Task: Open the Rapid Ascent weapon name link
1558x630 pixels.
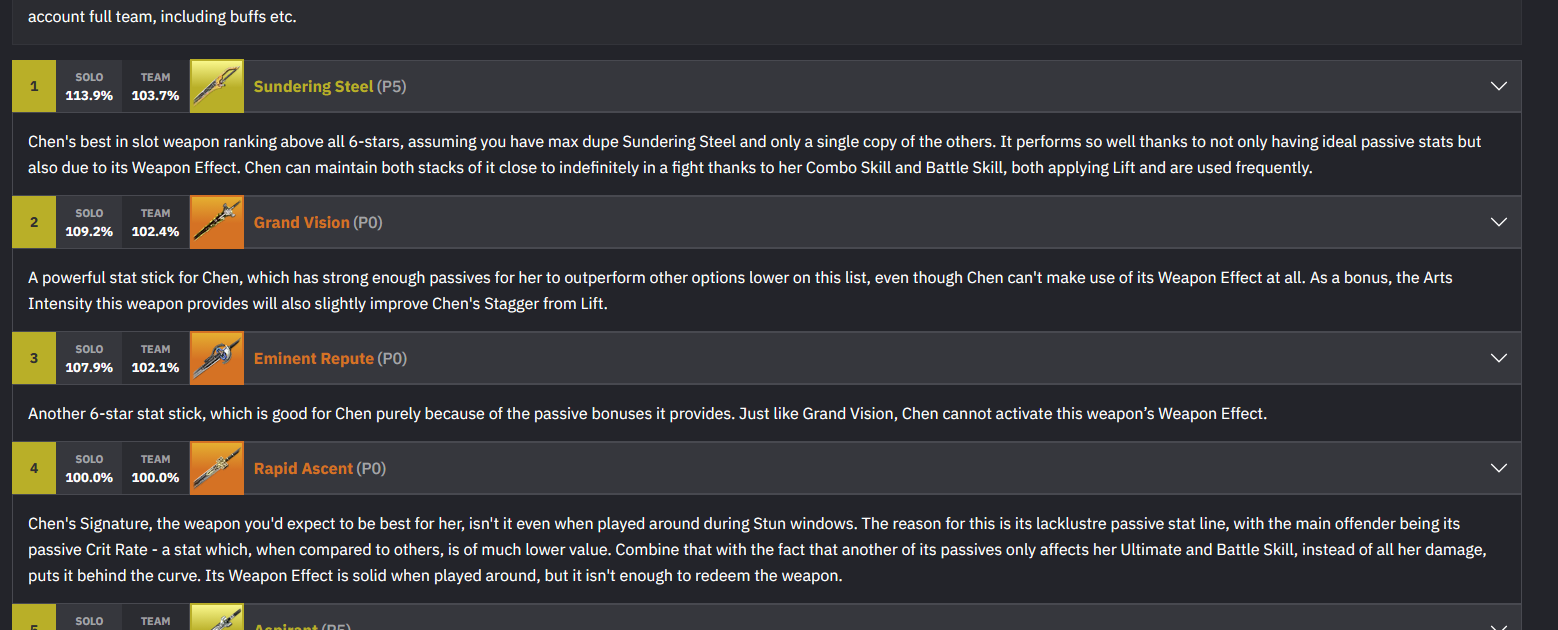Action: click(303, 468)
